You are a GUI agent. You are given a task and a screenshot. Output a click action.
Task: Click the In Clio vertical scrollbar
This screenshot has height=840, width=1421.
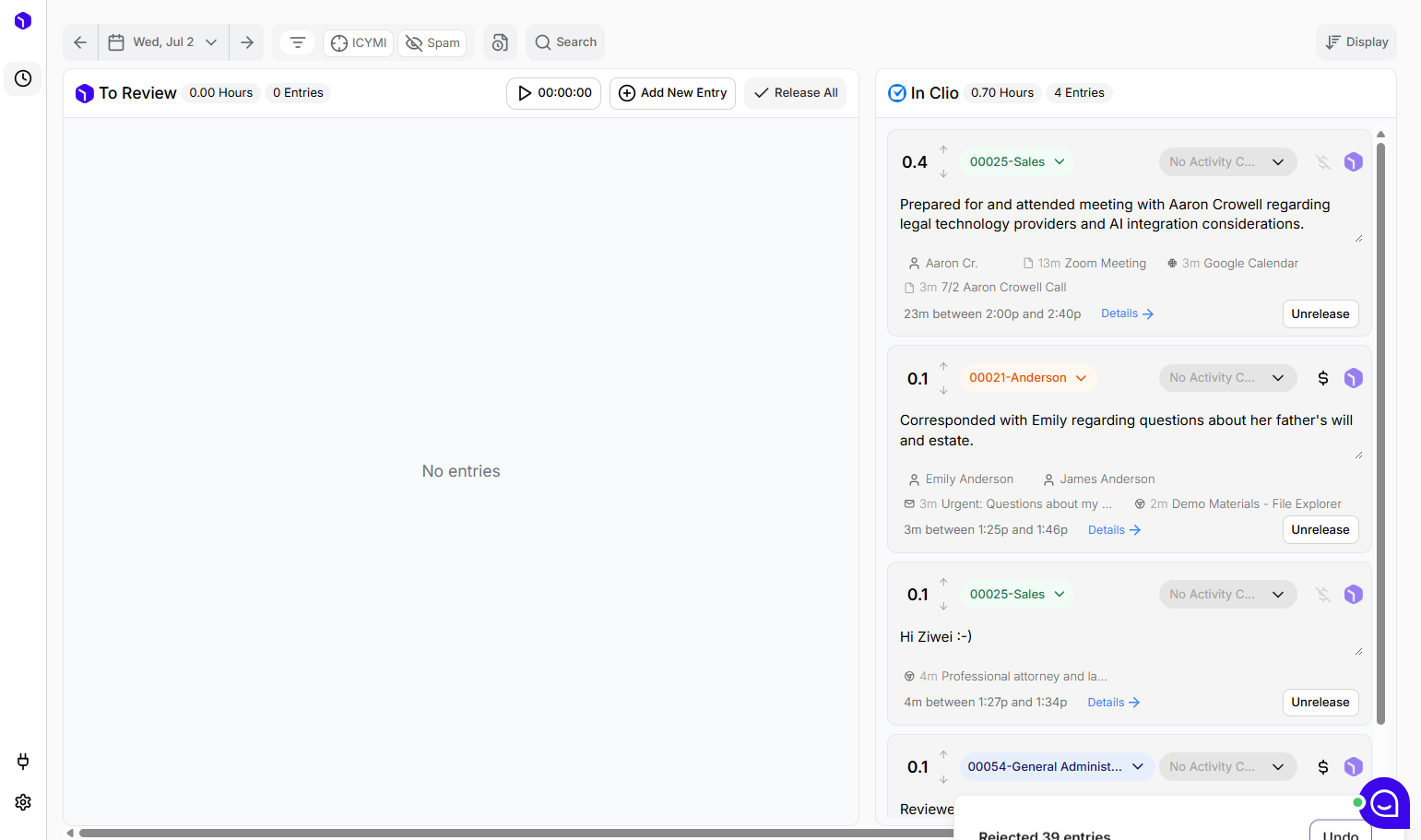tap(1380, 433)
